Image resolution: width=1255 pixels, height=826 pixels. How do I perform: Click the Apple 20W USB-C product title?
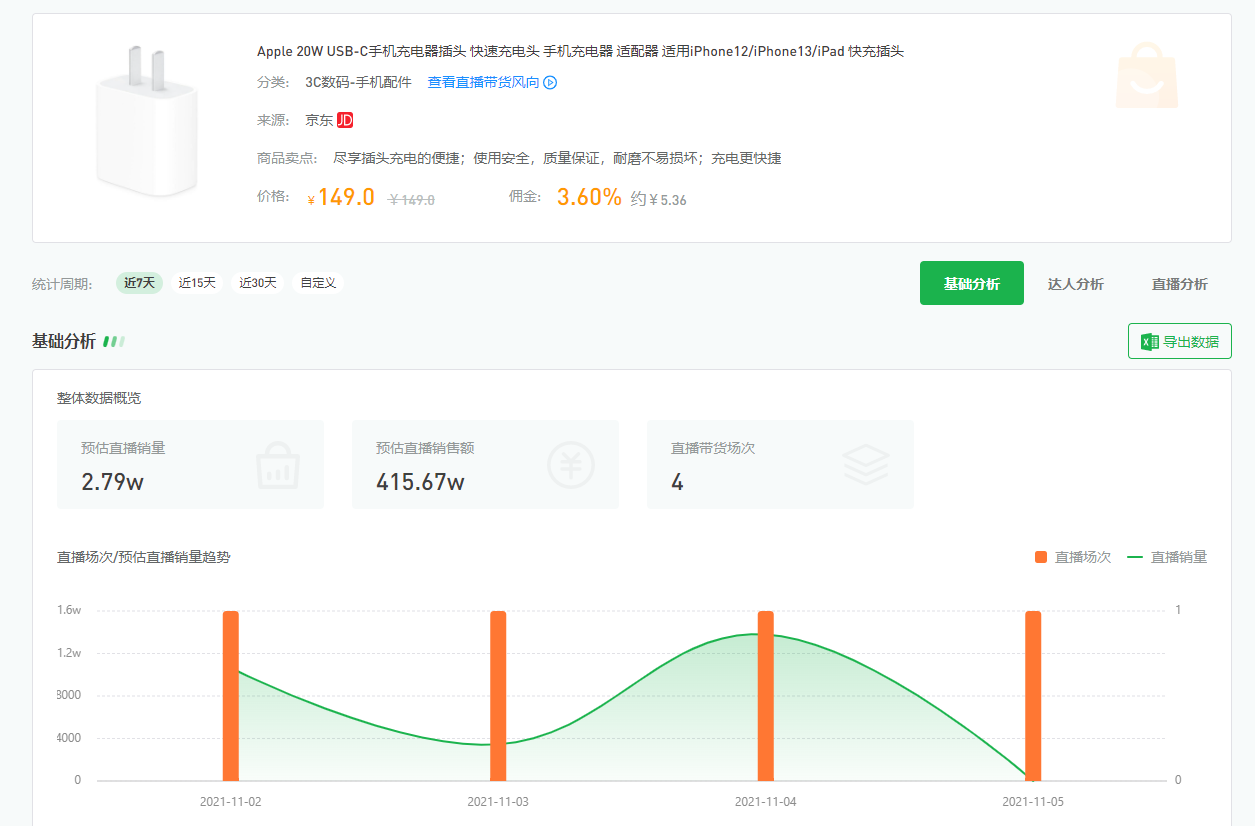point(580,51)
